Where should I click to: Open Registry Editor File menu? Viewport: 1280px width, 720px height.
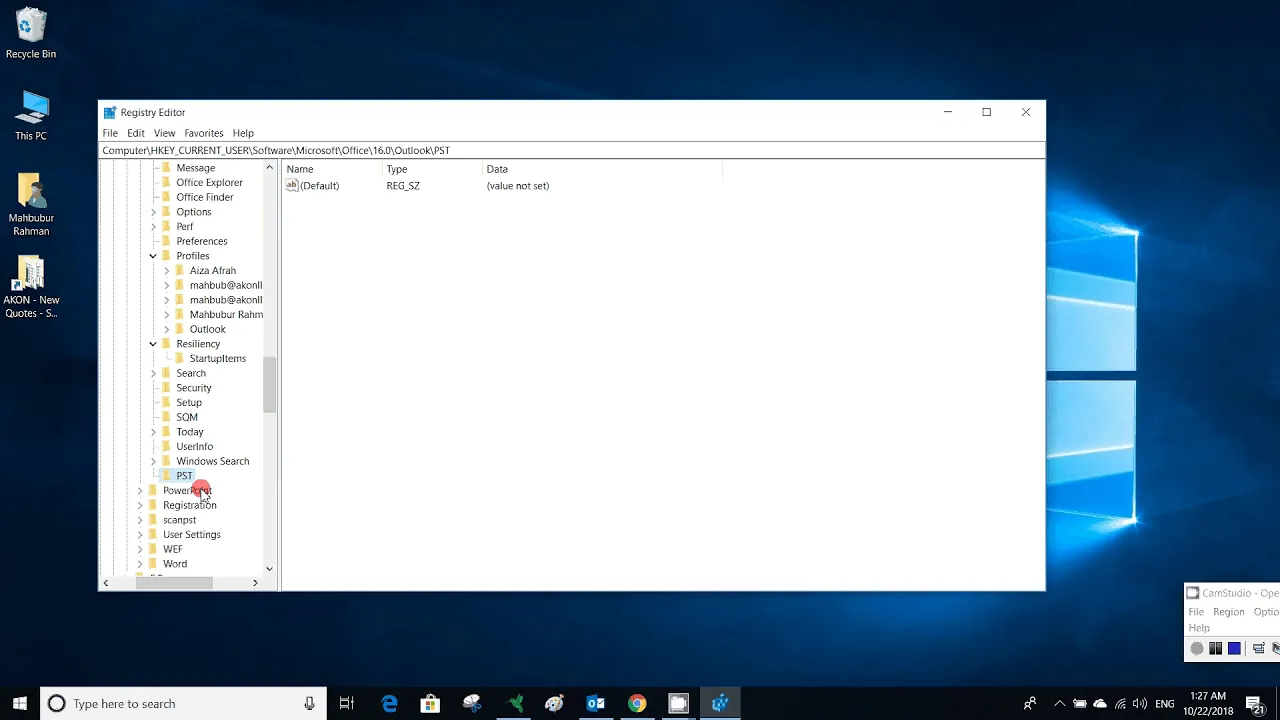click(x=110, y=133)
